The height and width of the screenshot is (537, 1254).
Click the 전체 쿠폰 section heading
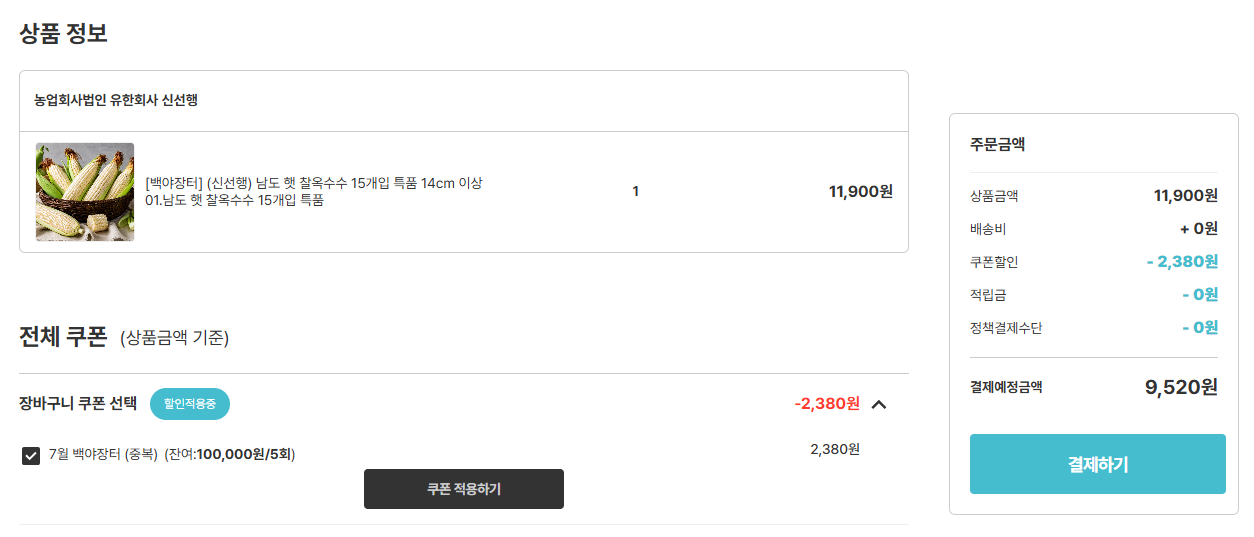pos(63,337)
